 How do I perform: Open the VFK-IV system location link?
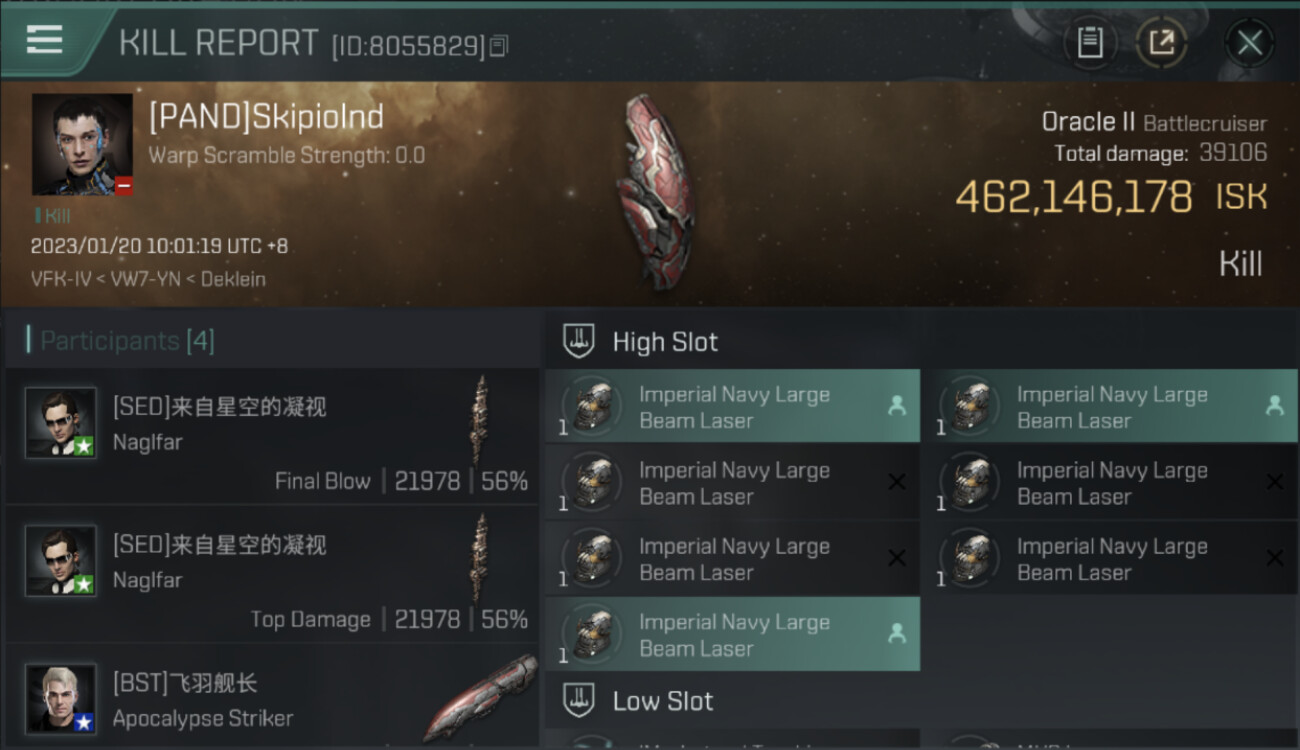click(61, 279)
